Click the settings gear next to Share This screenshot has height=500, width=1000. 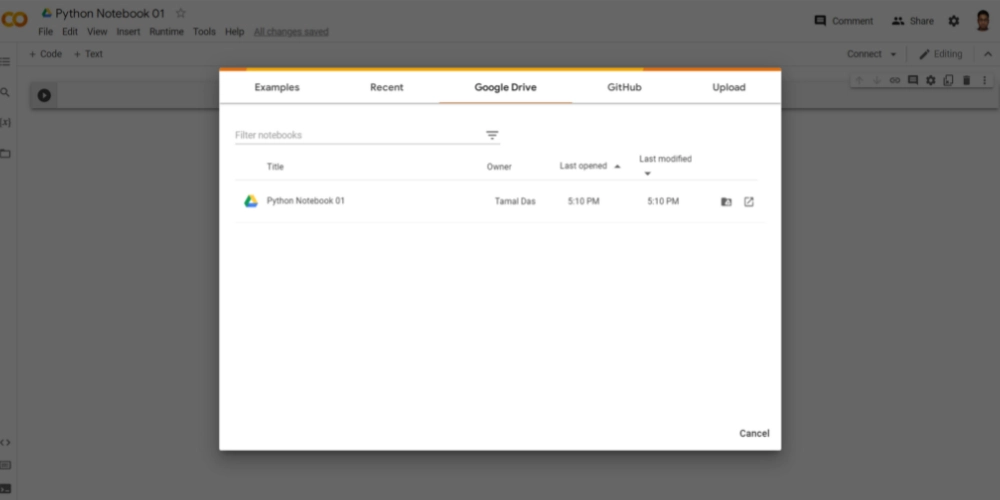point(953,21)
